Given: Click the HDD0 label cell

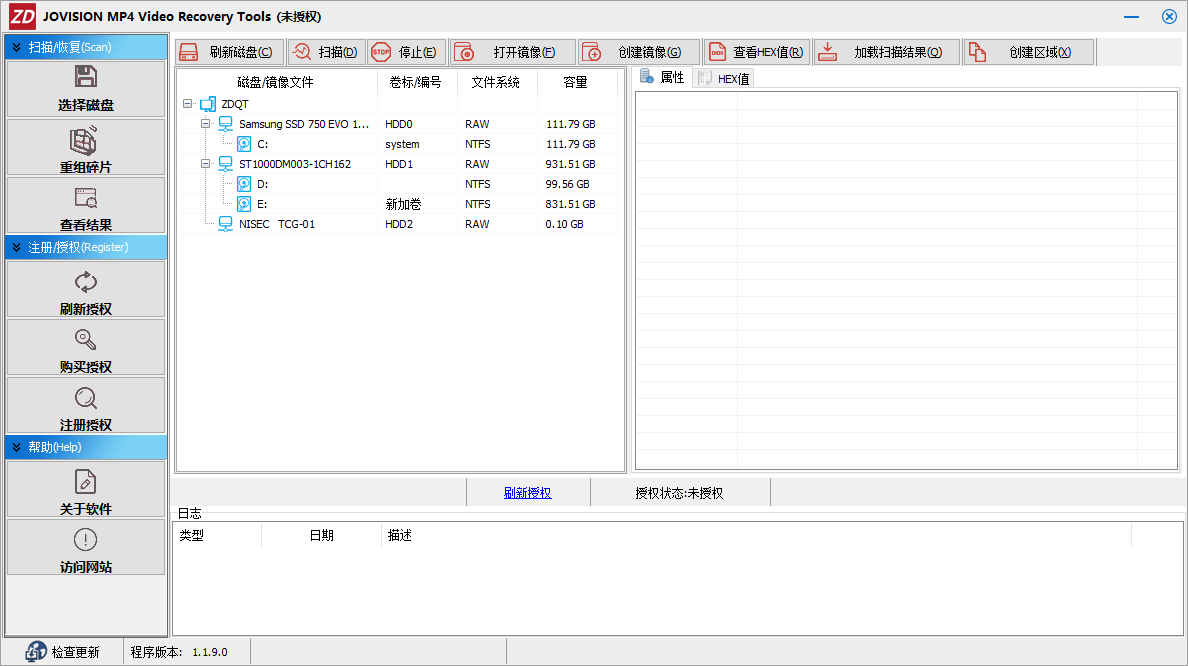Looking at the screenshot, I should coord(399,124).
